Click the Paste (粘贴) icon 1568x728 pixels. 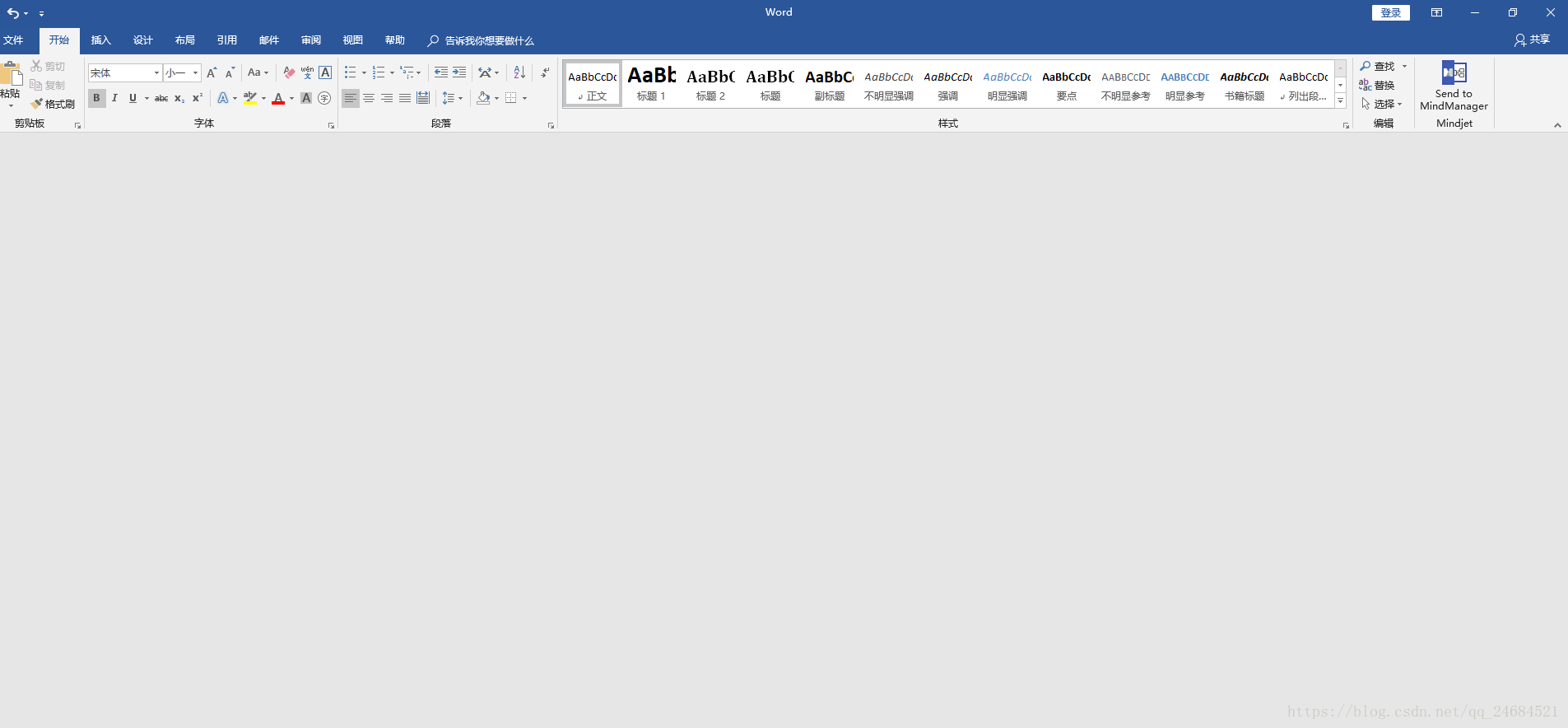[11, 74]
